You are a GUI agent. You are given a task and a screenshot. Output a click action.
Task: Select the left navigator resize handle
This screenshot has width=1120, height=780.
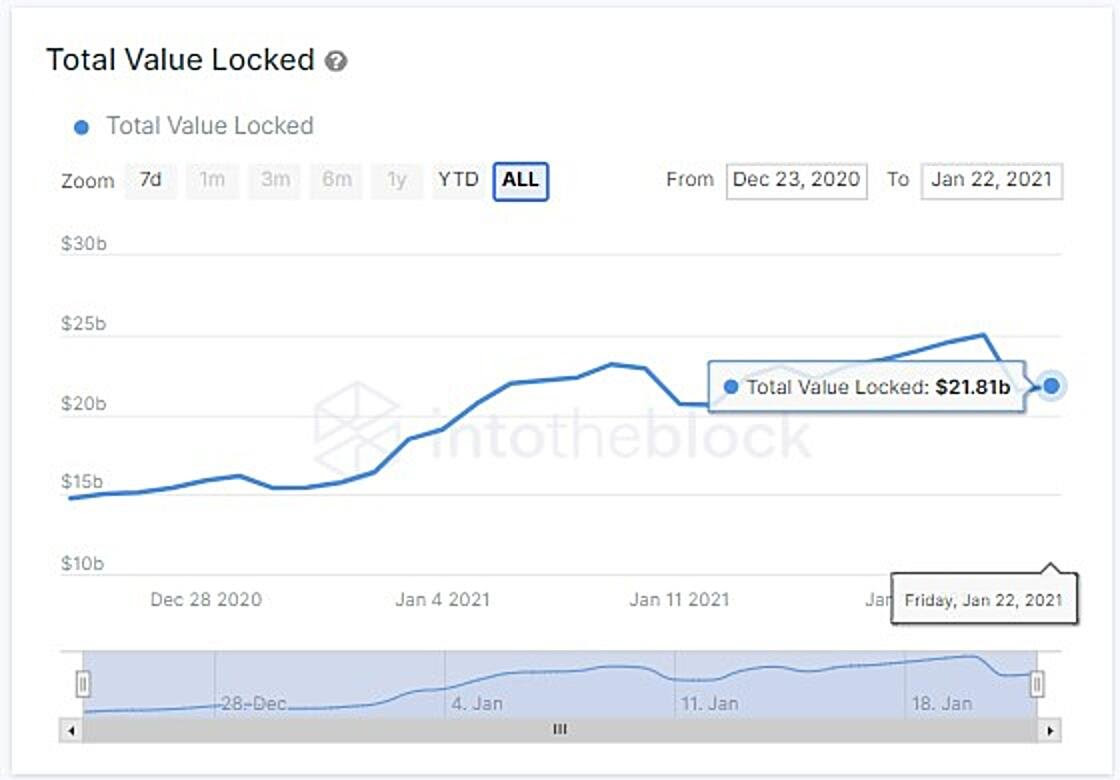click(x=84, y=683)
